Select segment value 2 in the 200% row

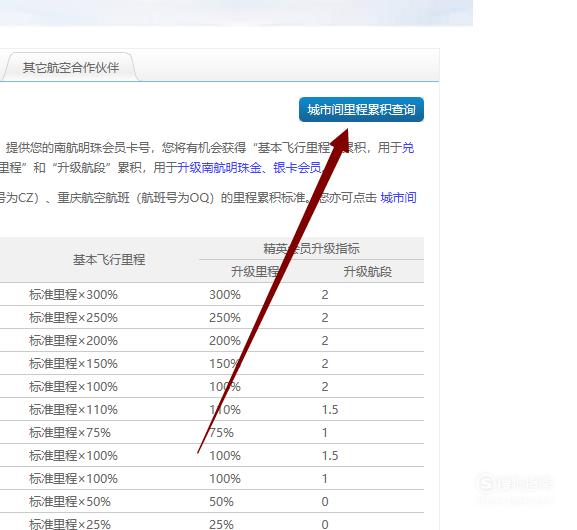(x=325, y=340)
